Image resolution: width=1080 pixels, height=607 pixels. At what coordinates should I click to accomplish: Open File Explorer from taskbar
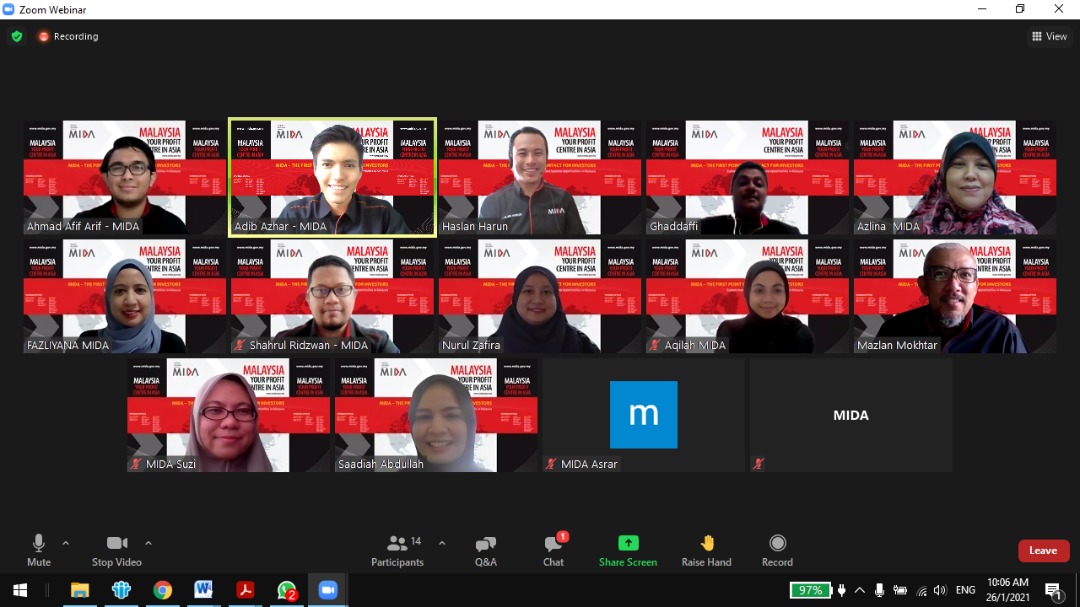tap(80, 590)
